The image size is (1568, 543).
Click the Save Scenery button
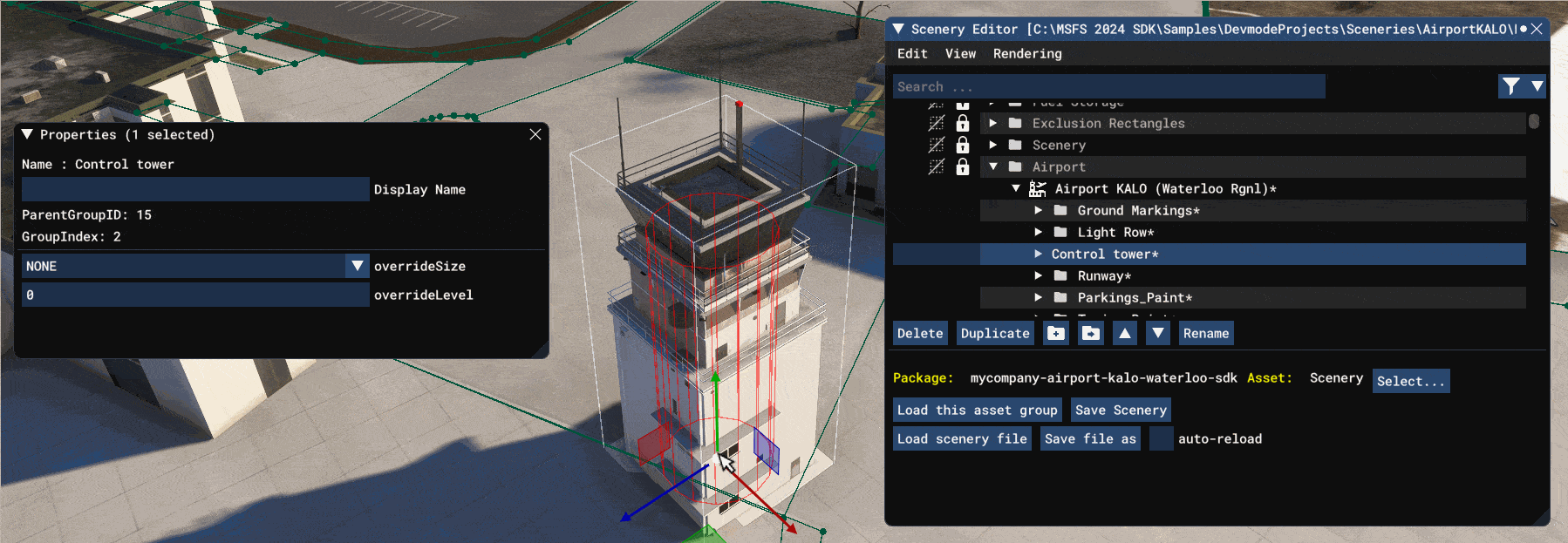(1121, 410)
